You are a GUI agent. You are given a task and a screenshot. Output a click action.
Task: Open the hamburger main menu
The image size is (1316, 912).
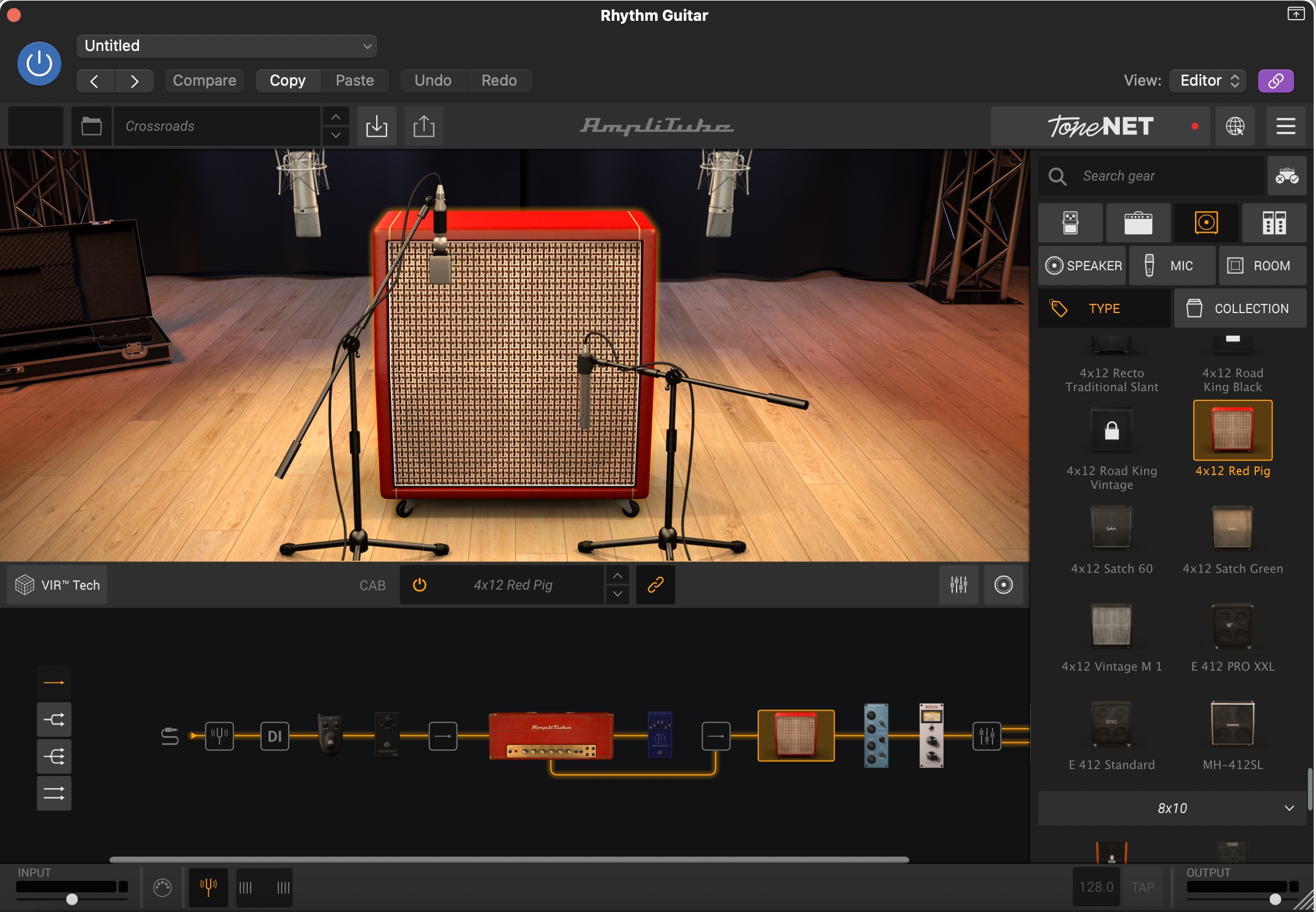pos(1286,126)
